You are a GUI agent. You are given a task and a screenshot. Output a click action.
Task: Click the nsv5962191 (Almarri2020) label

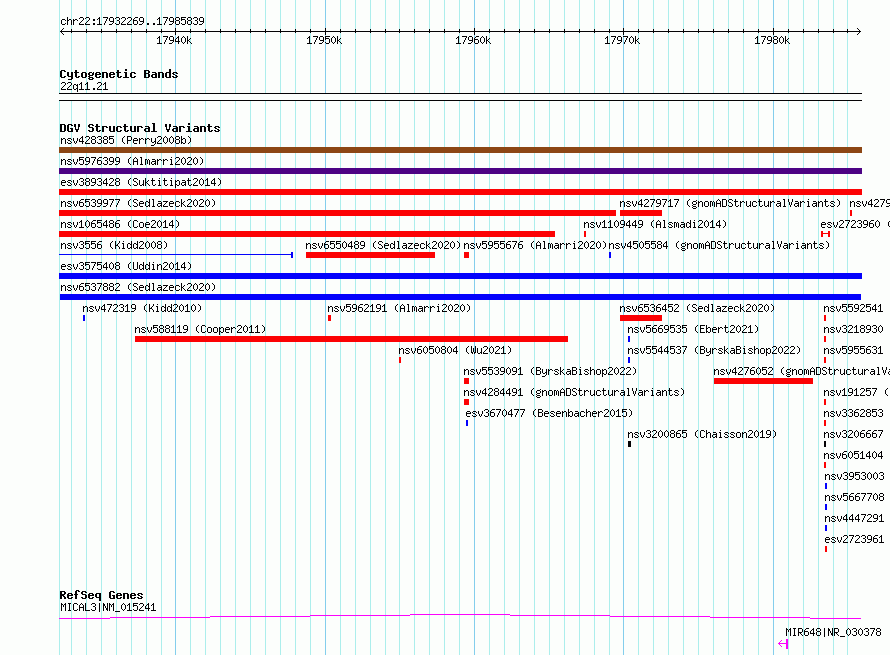click(x=399, y=308)
